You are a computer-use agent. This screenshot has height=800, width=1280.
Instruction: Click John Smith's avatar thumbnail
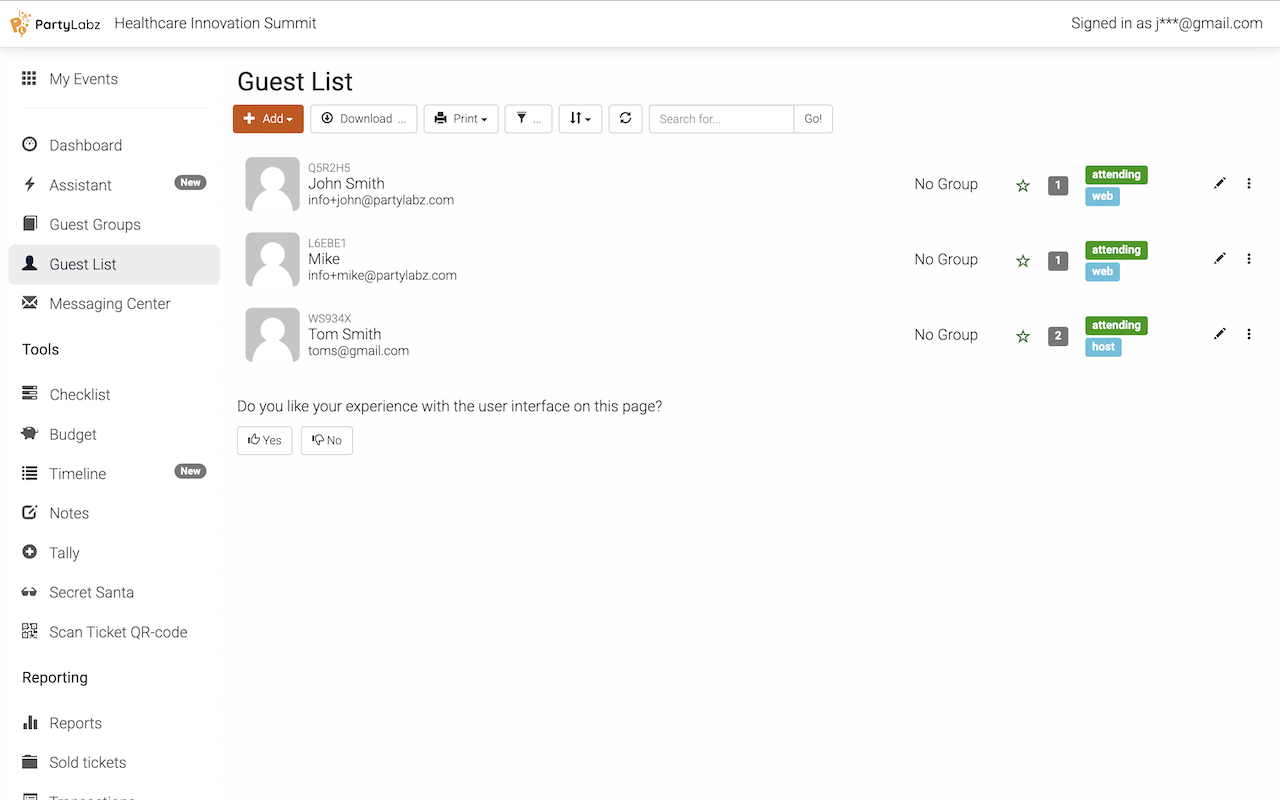pyautogui.click(x=272, y=184)
